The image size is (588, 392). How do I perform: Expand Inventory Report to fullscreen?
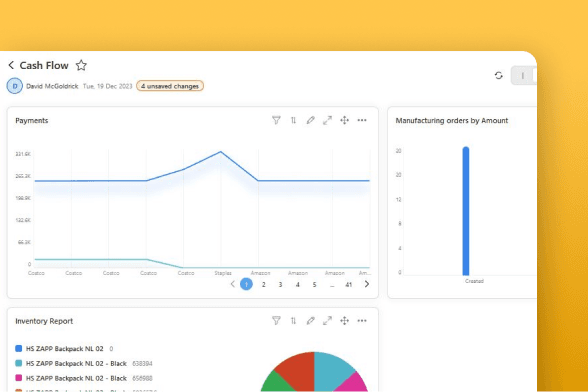327,321
